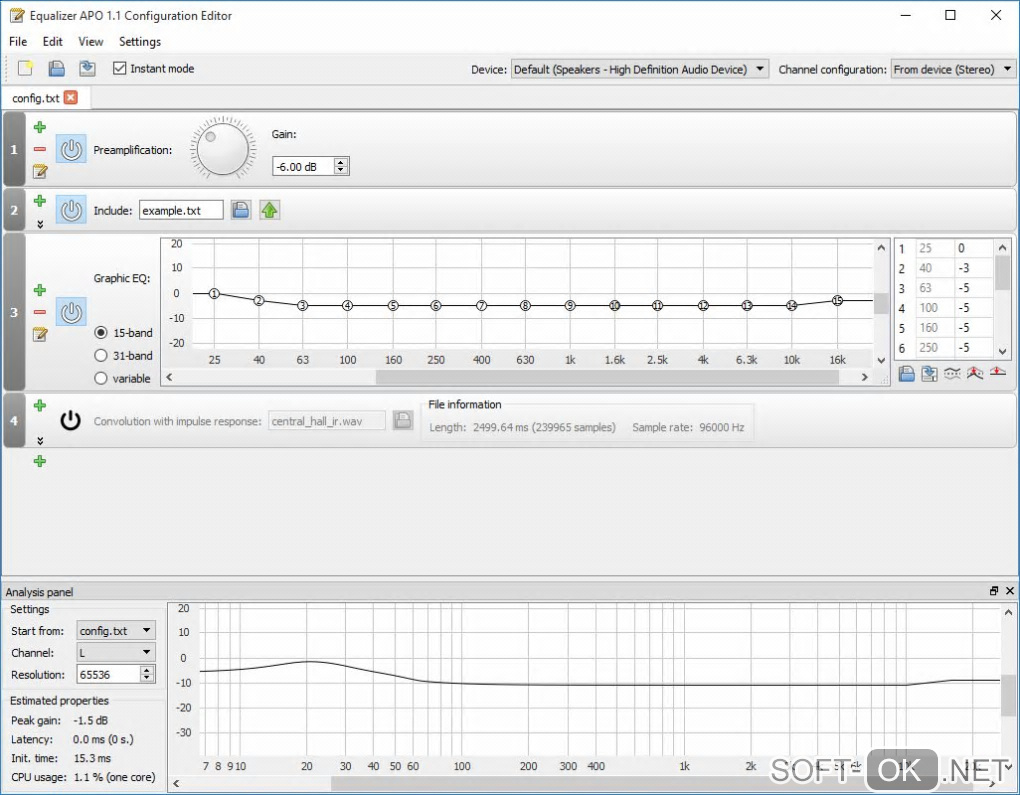
Task: Expand options chevron on Include row
Action: [x=40, y=224]
